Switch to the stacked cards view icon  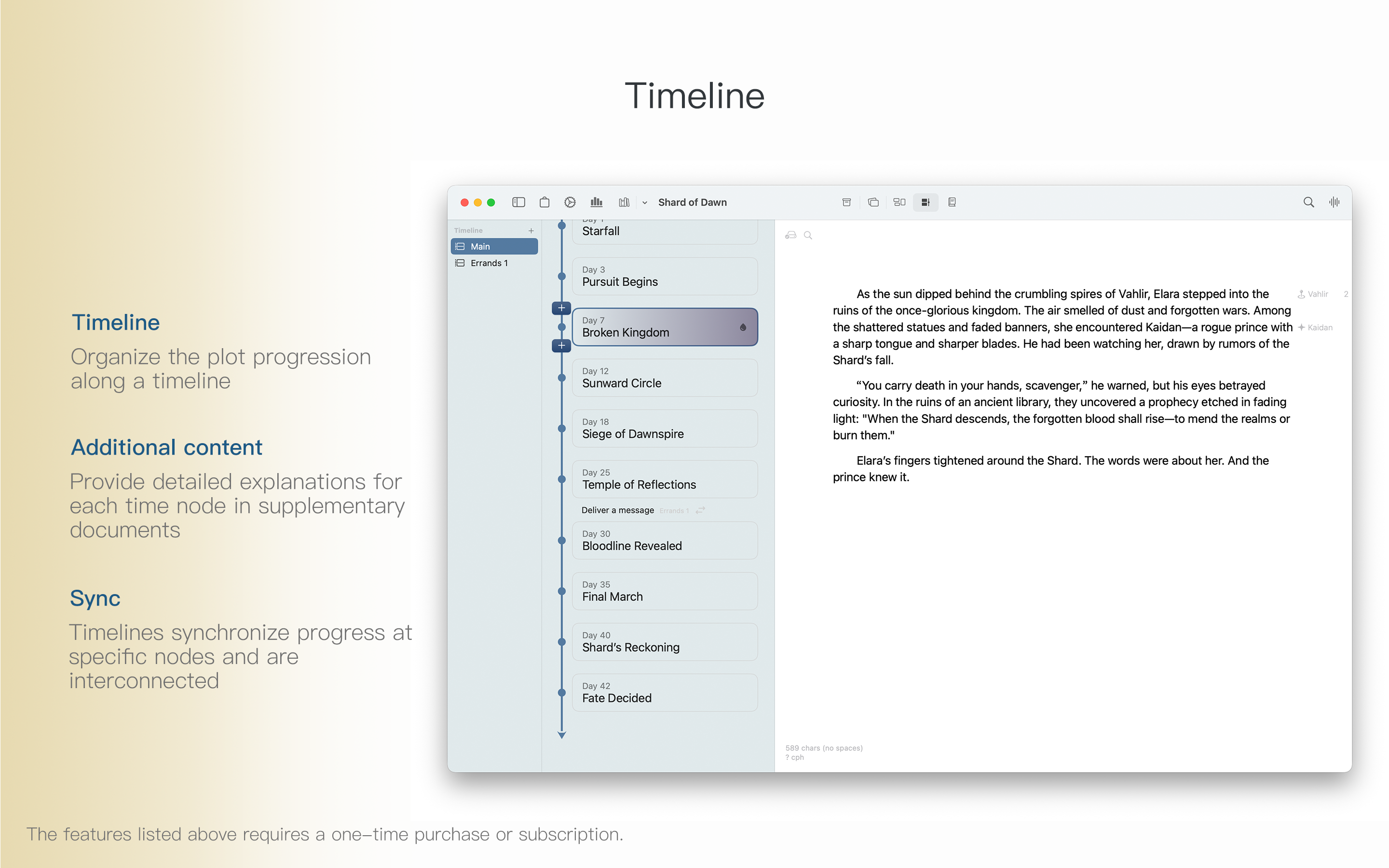tap(873, 202)
